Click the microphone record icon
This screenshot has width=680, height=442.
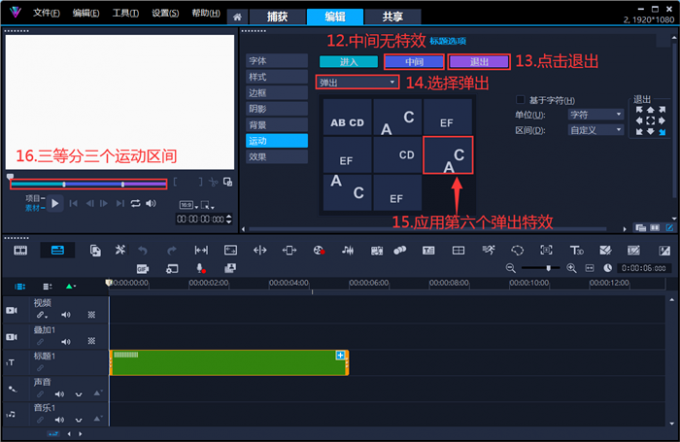(200, 269)
